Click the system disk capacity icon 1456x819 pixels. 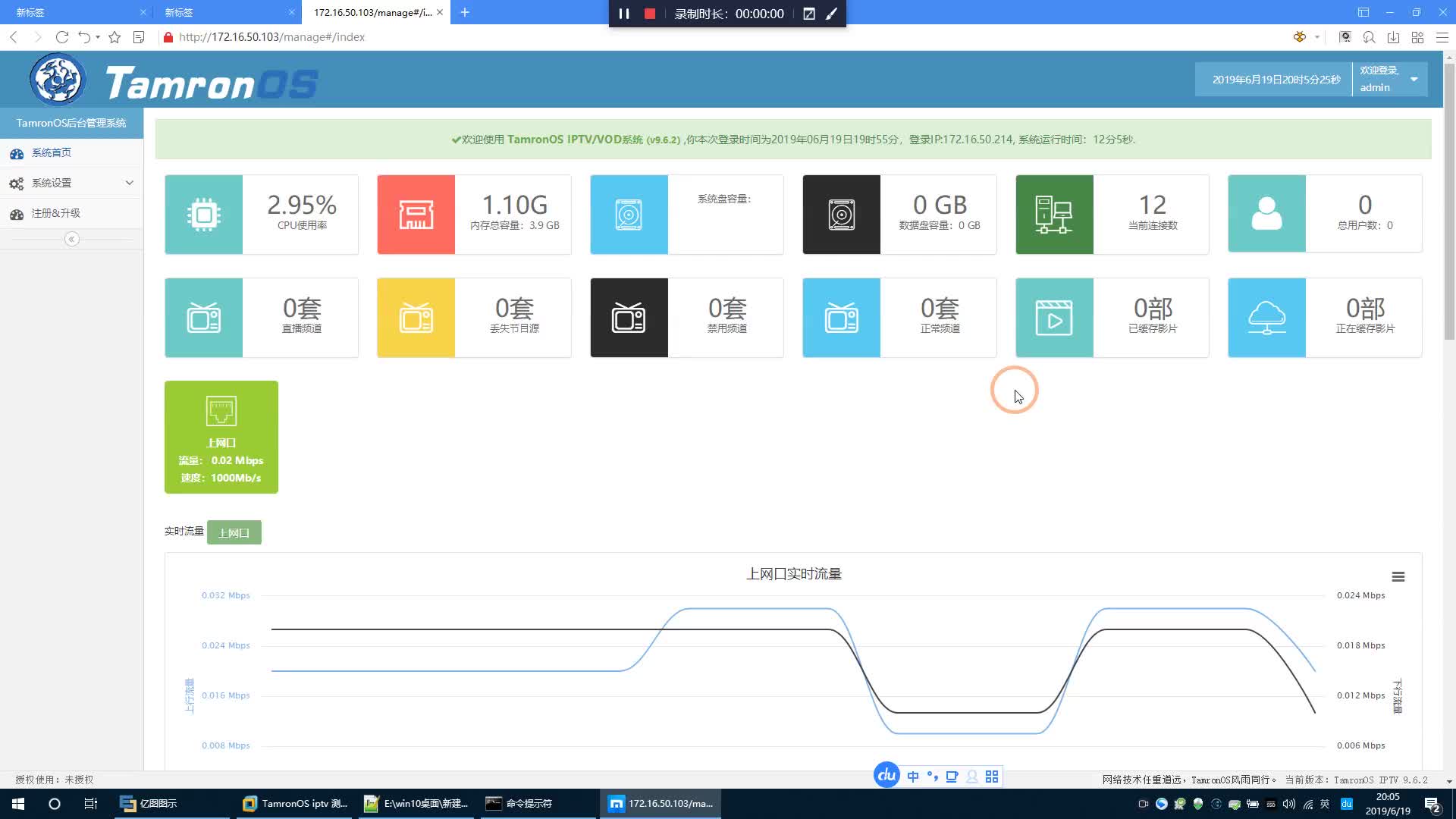click(629, 215)
